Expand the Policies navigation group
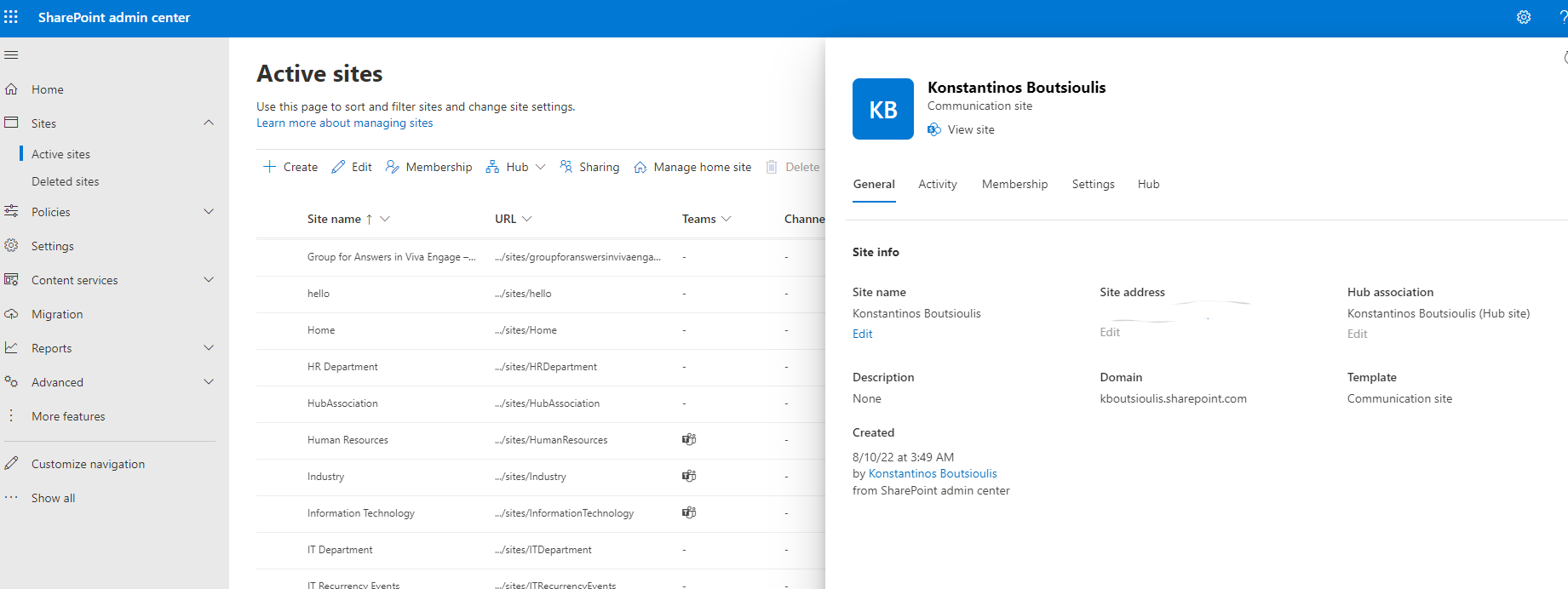Screen dimensions: 1568x589 pos(209,211)
